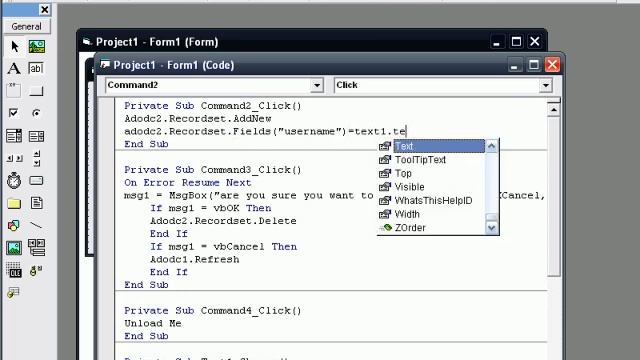Select the Shape control tool
Image resolution: width=640 pixels, height=360 pixels.
(x=14, y=225)
